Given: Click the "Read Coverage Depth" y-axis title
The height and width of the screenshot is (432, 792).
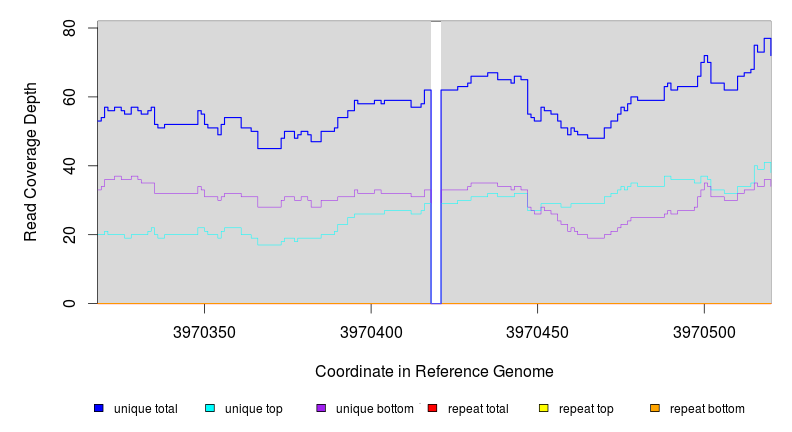Looking at the screenshot, I should 31,162.
